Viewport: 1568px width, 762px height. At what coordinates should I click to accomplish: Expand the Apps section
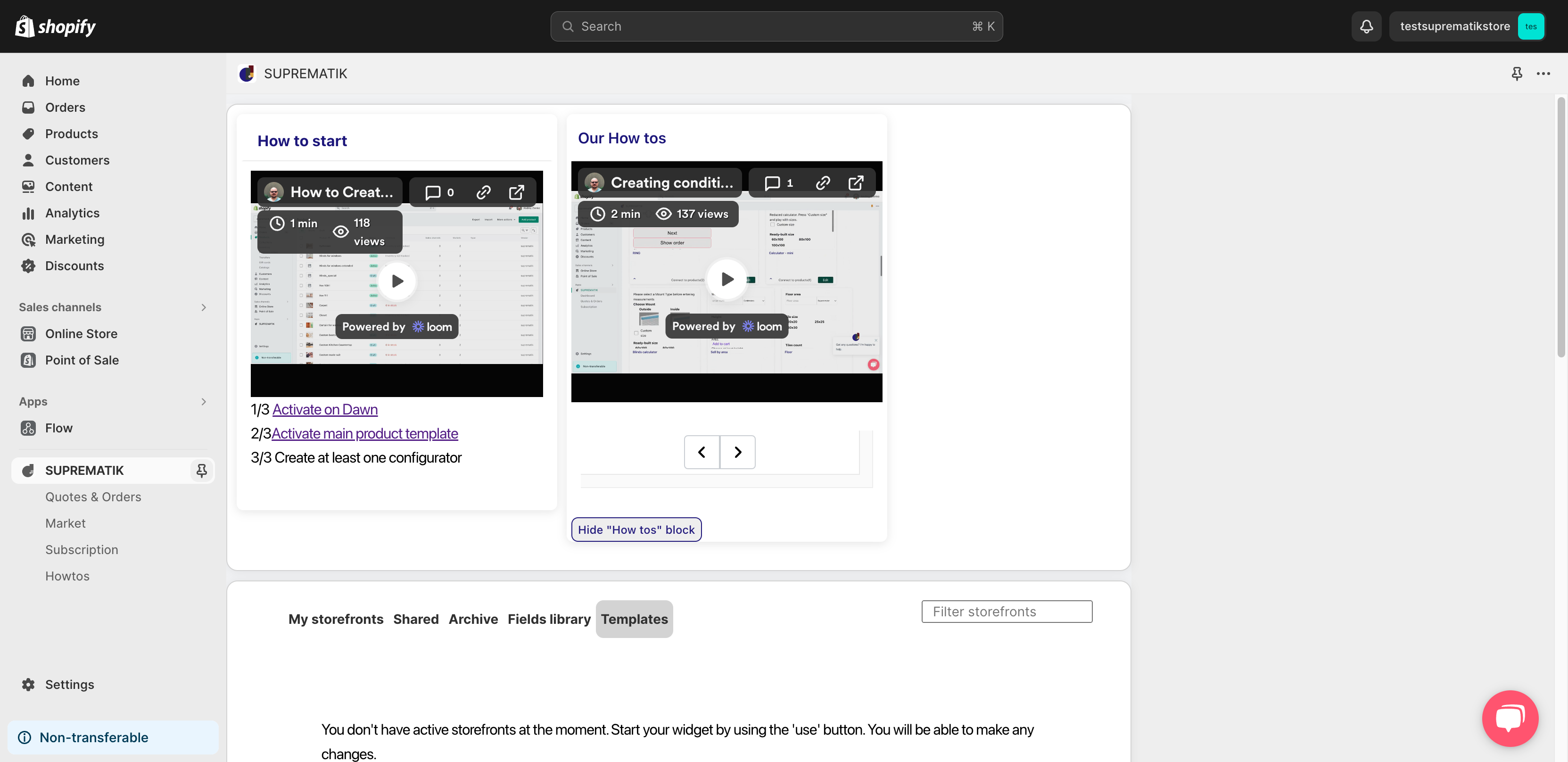pos(204,402)
